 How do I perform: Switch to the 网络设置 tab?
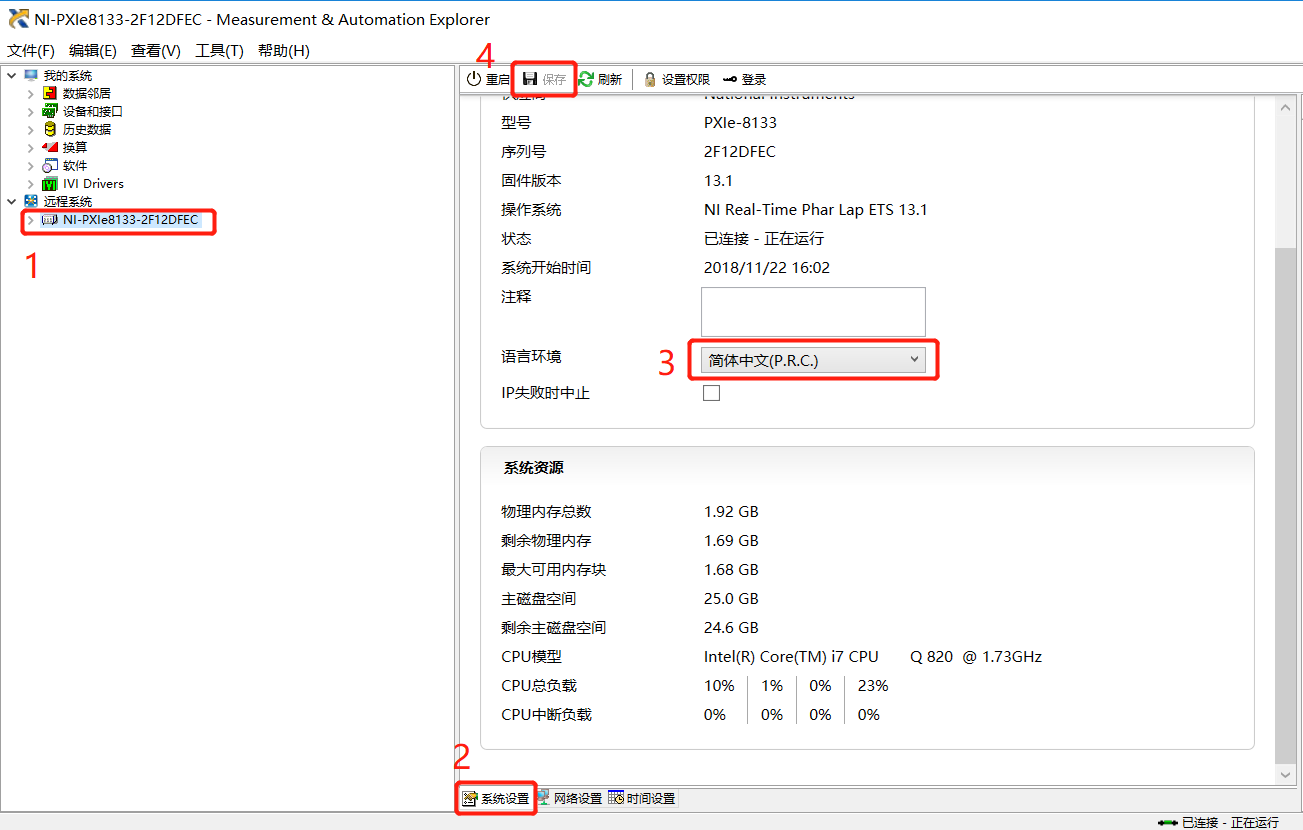[x=570, y=798]
